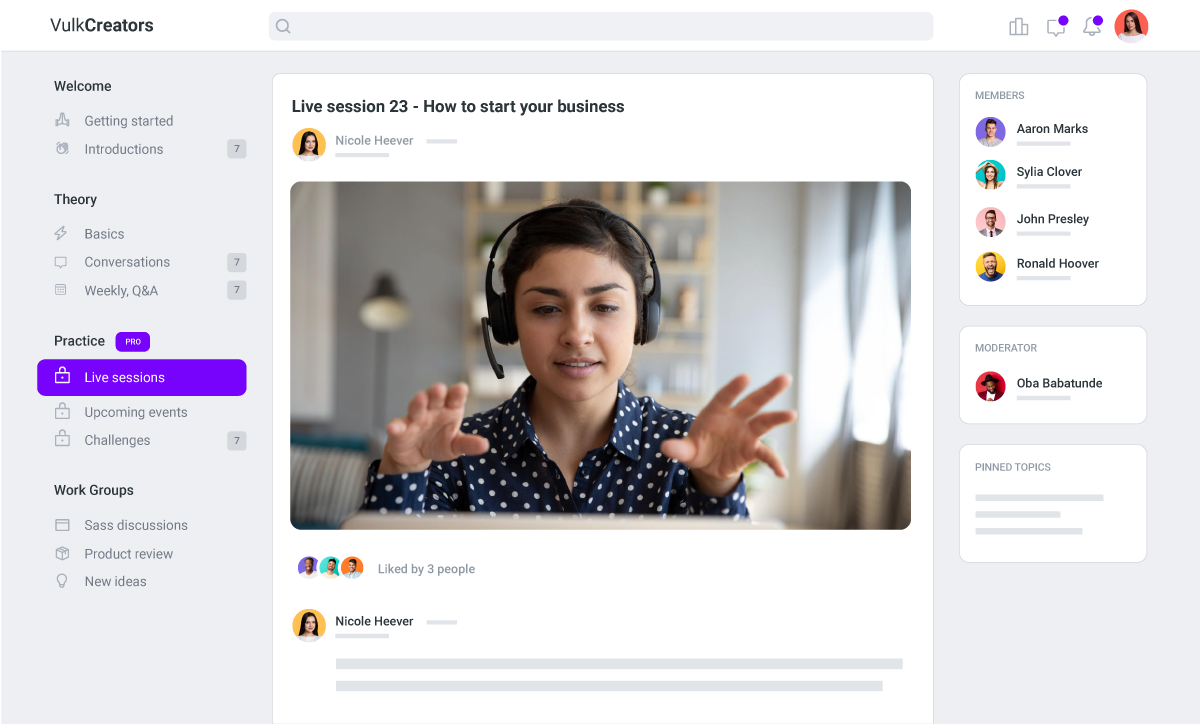Open moderator Oba Babatunde's profile
1200x724 pixels.
[1058, 383]
